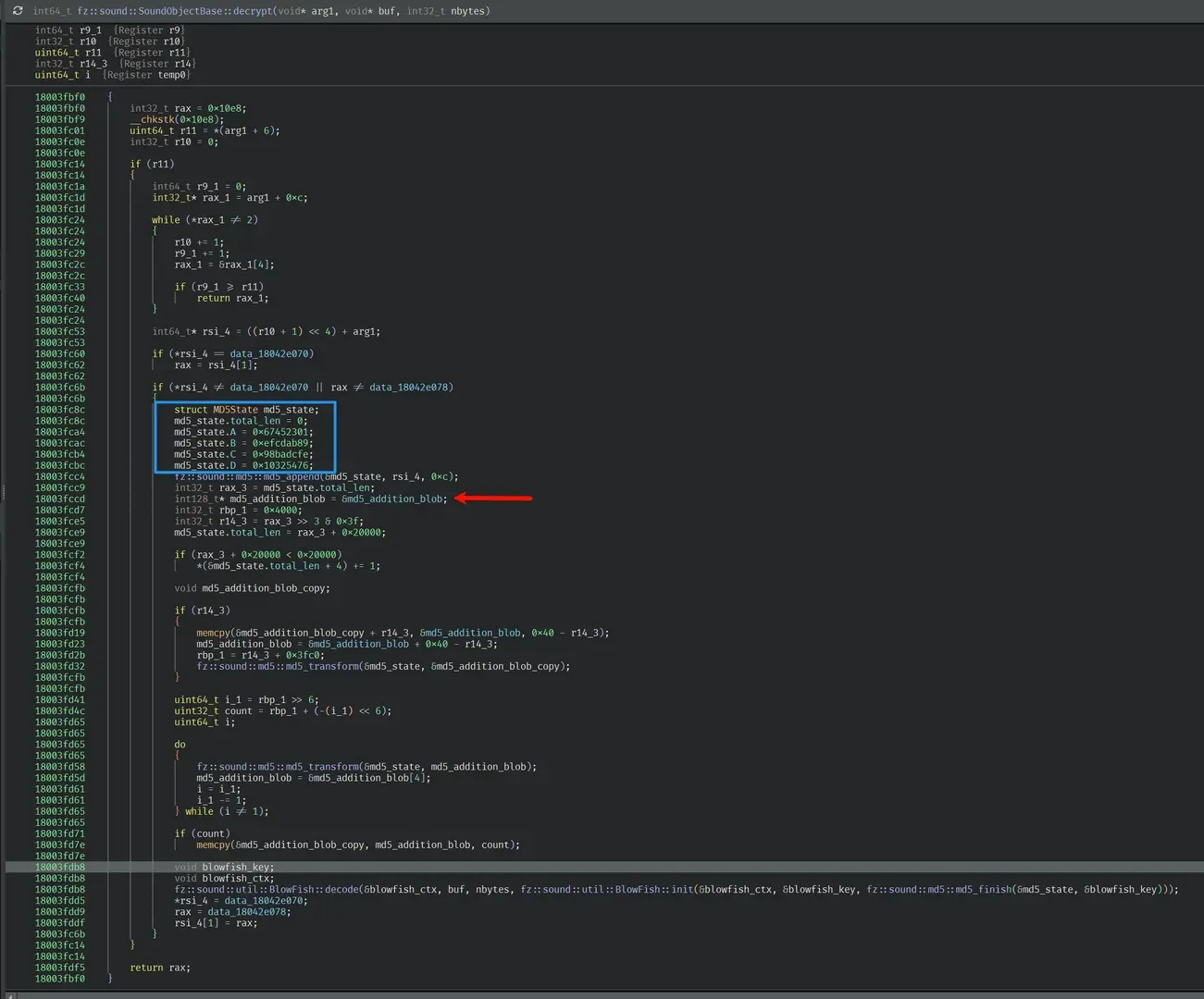Click the 'if (rax_3 + 0x20000 < 0x20000)' line
This screenshot has height=999, width=1204.
pos(258,555)
